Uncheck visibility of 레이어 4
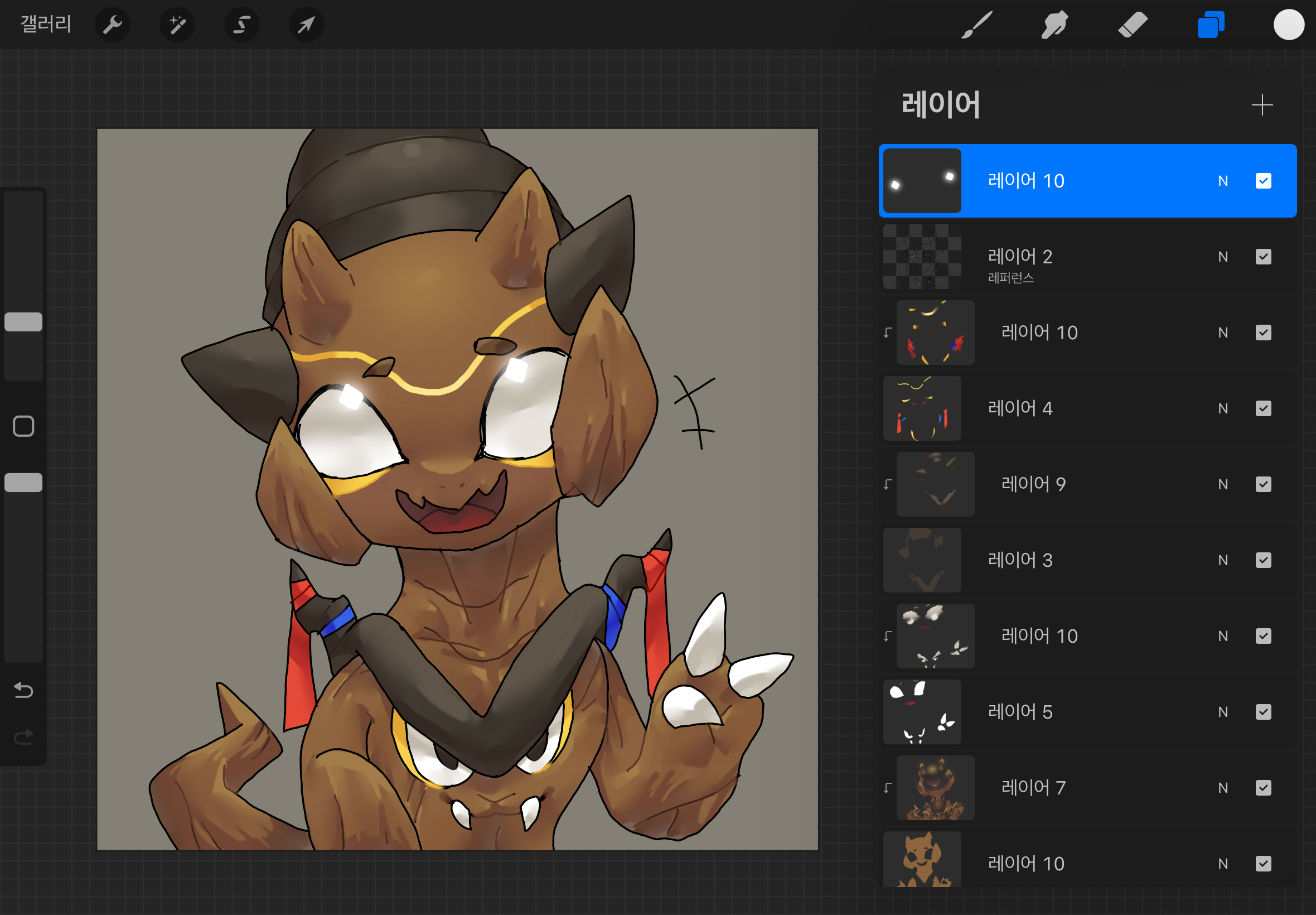The height and width of the screenshot is (915, 1316). (1262, 408)
